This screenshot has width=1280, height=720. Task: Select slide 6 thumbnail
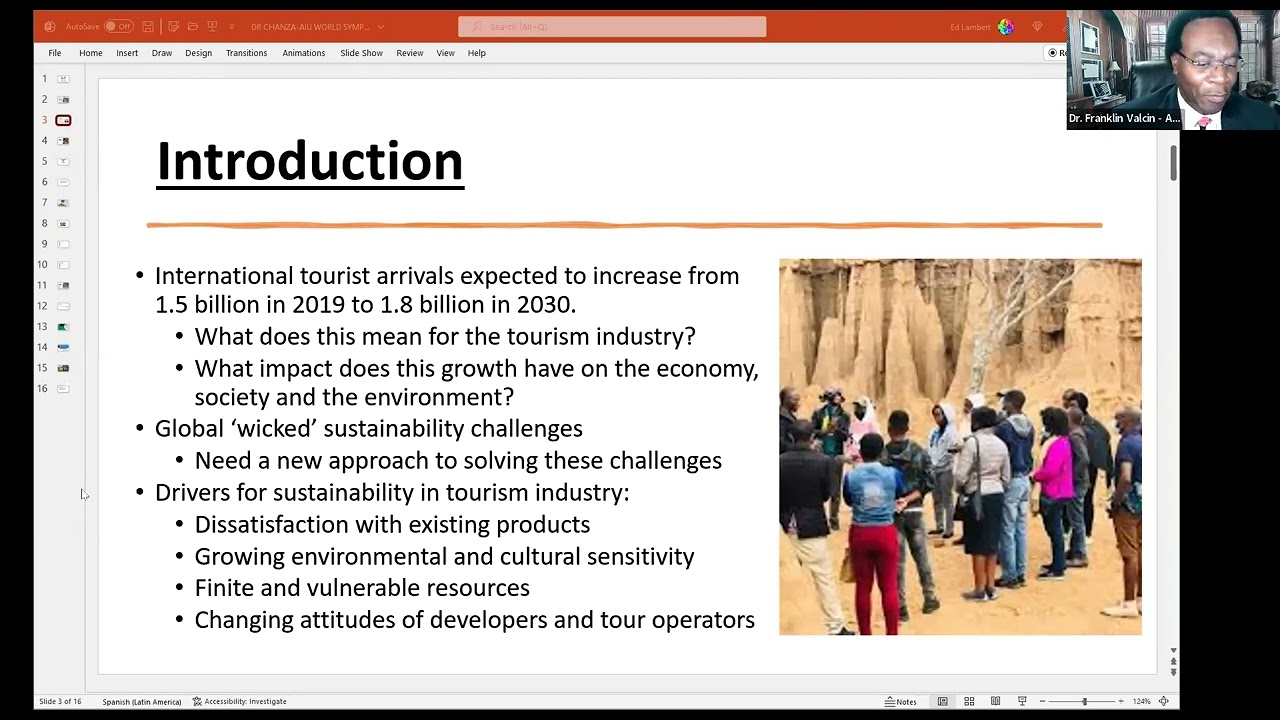click(x=63, y=182)
